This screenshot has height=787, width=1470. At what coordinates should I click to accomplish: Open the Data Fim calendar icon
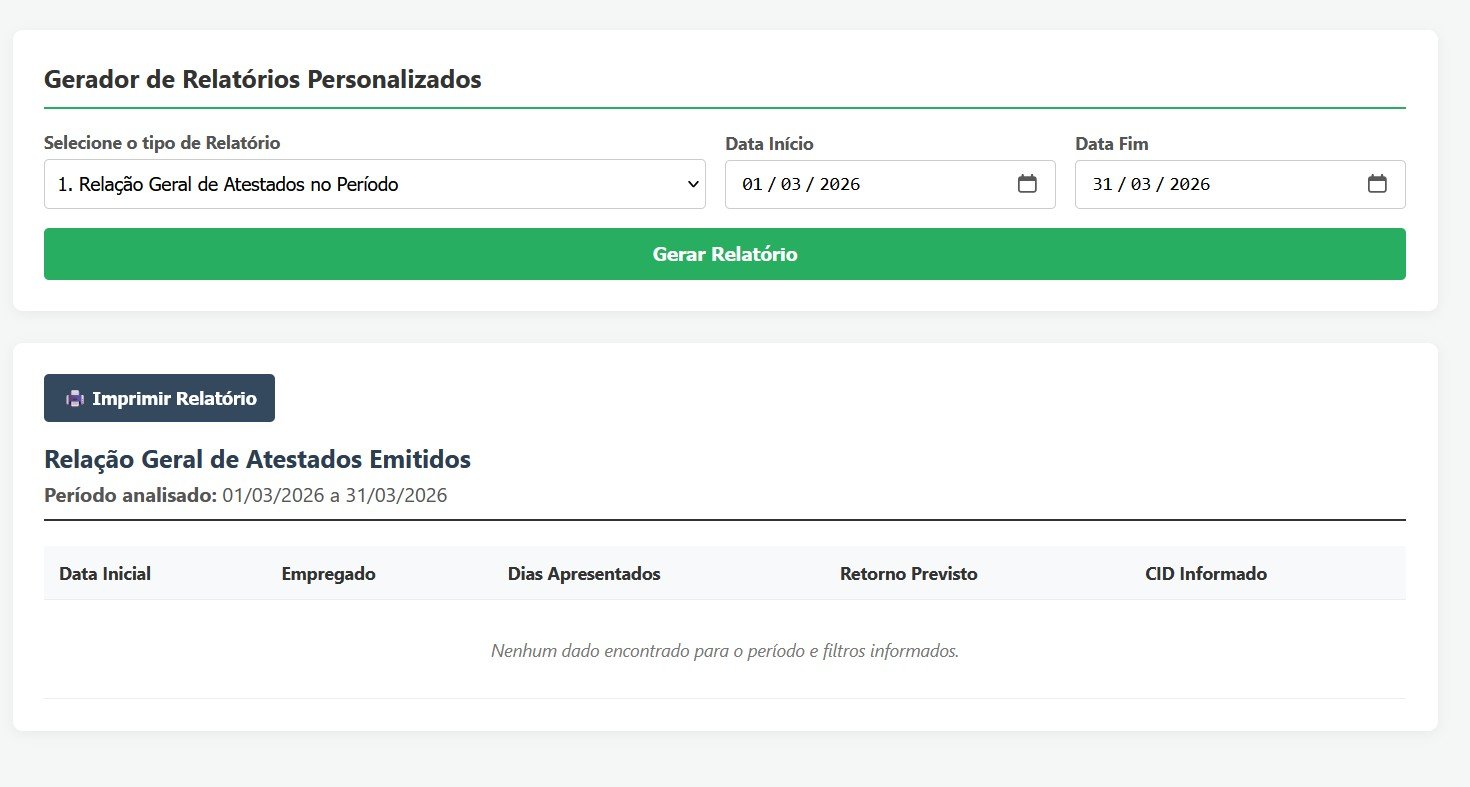click(1377, 184)
